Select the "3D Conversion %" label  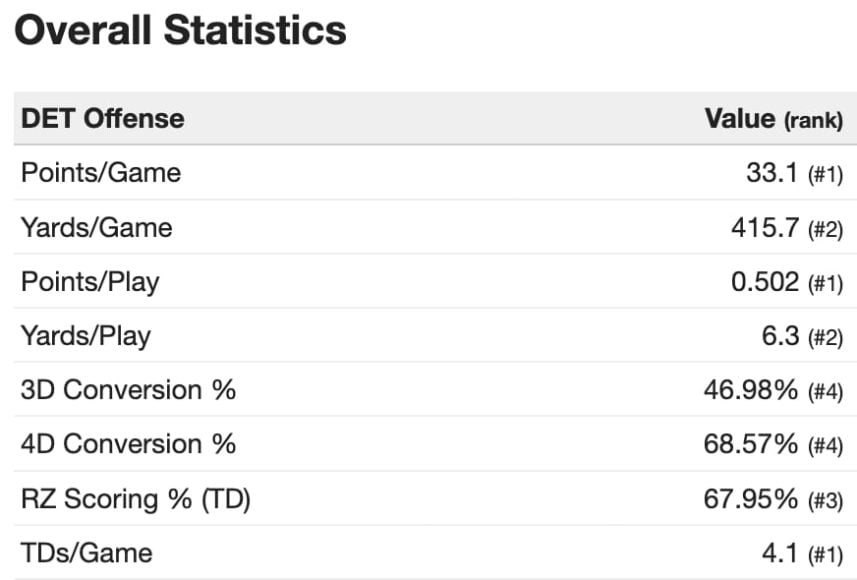(128, 390)
